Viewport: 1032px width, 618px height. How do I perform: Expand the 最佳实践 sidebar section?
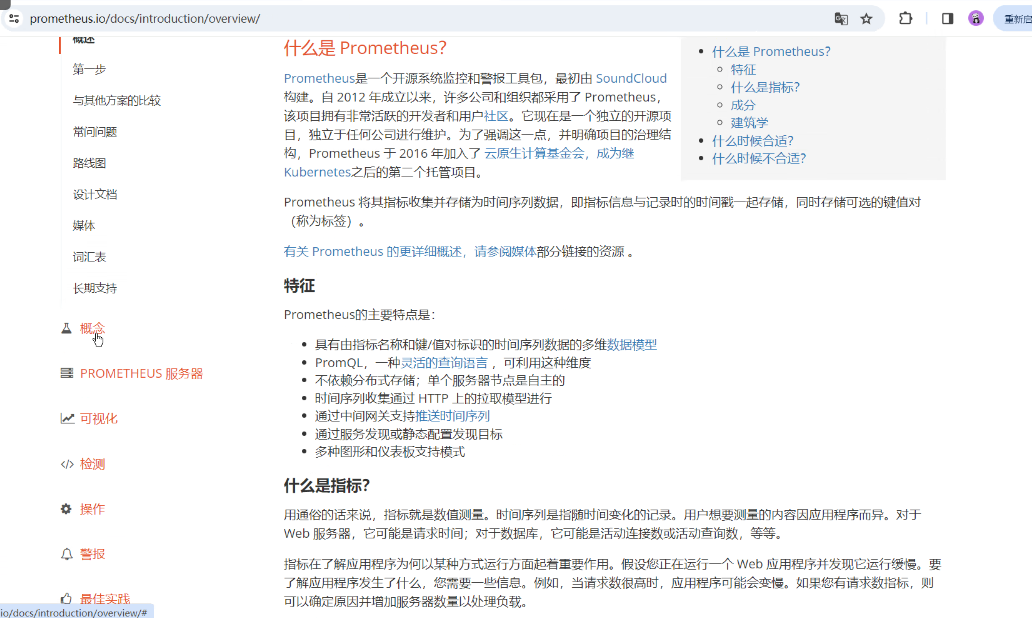pyautogui.click(x=105, y=599)
